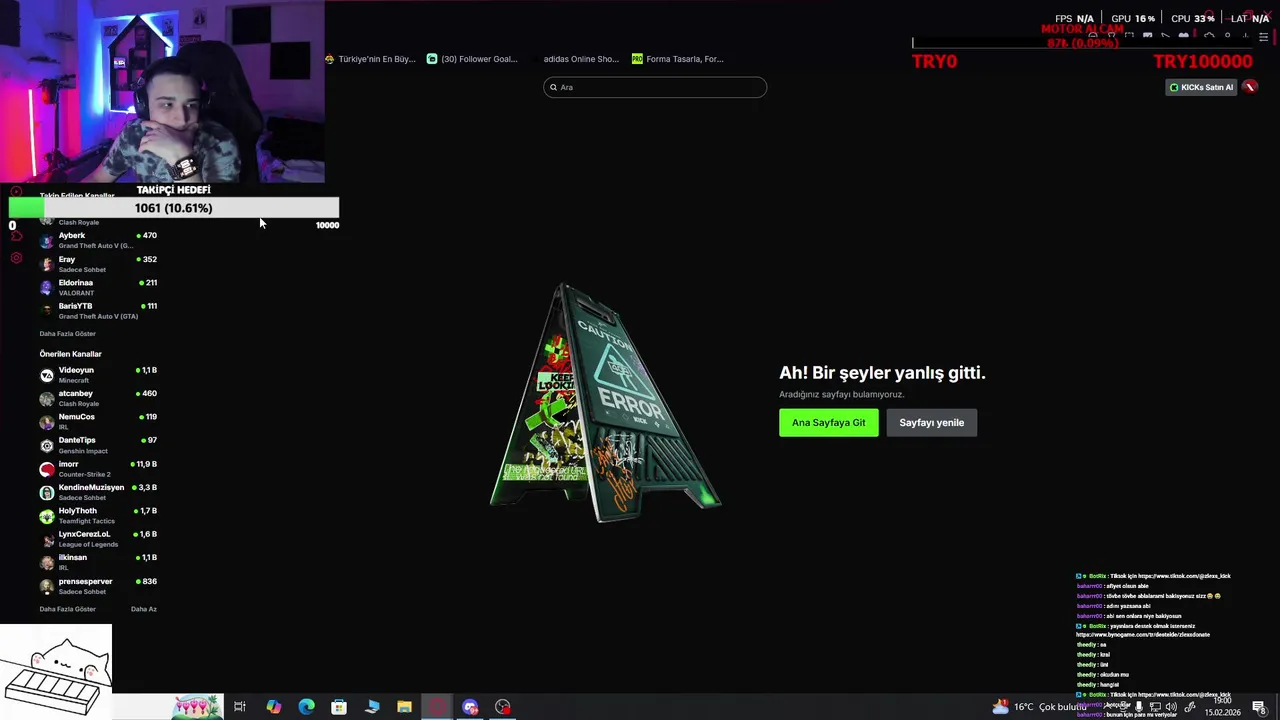Open the PC monitor app on taskbar
This screenshot has width=1280, height=720.
click(x=372, y=707)
